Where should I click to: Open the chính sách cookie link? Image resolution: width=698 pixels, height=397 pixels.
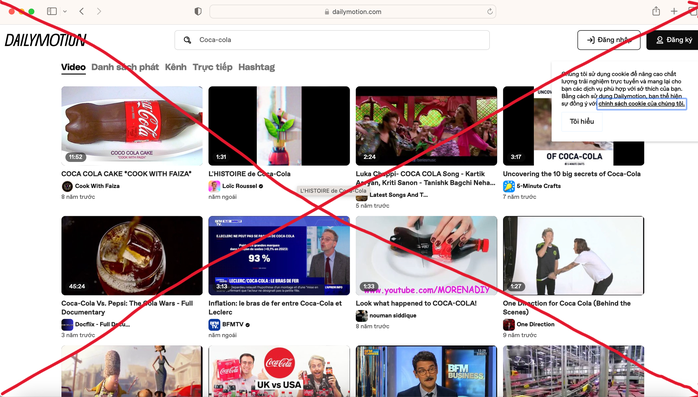(x=641, y=104)
